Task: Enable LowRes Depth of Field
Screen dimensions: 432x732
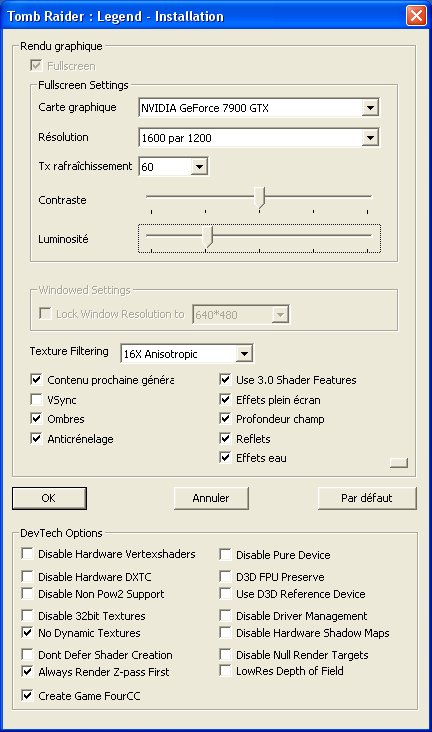Action: (x=225, y=671)
